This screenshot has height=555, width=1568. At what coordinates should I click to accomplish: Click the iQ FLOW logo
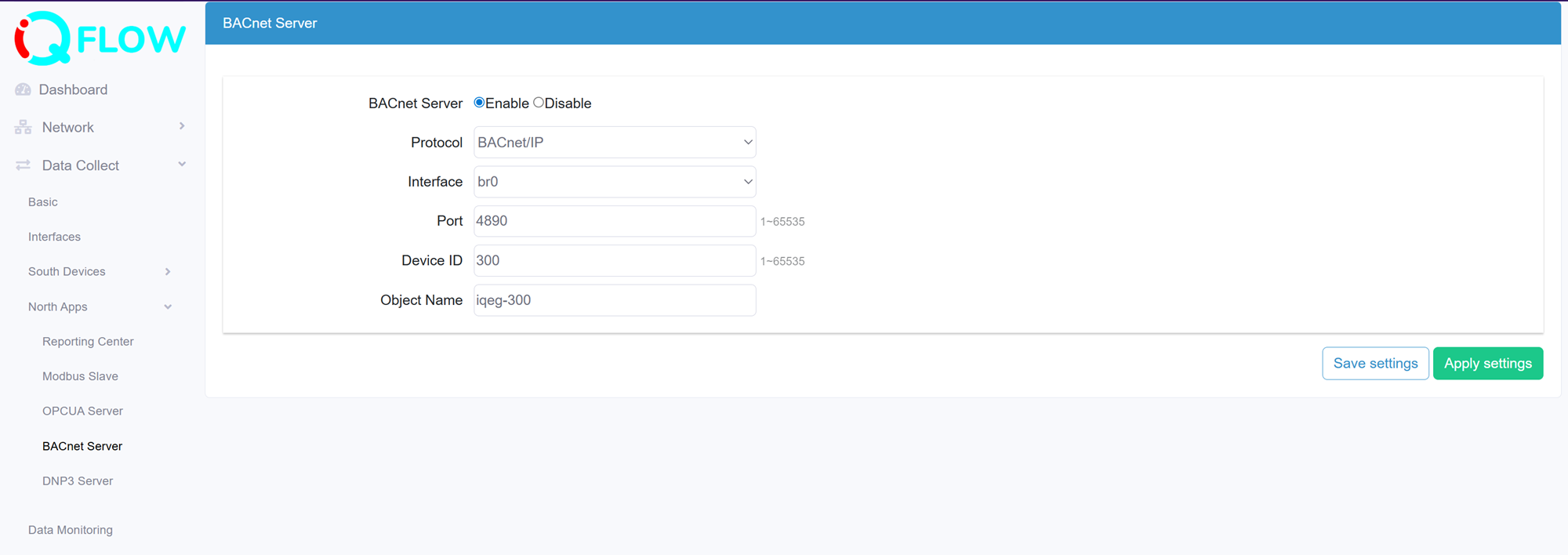[x=100, y=38]
